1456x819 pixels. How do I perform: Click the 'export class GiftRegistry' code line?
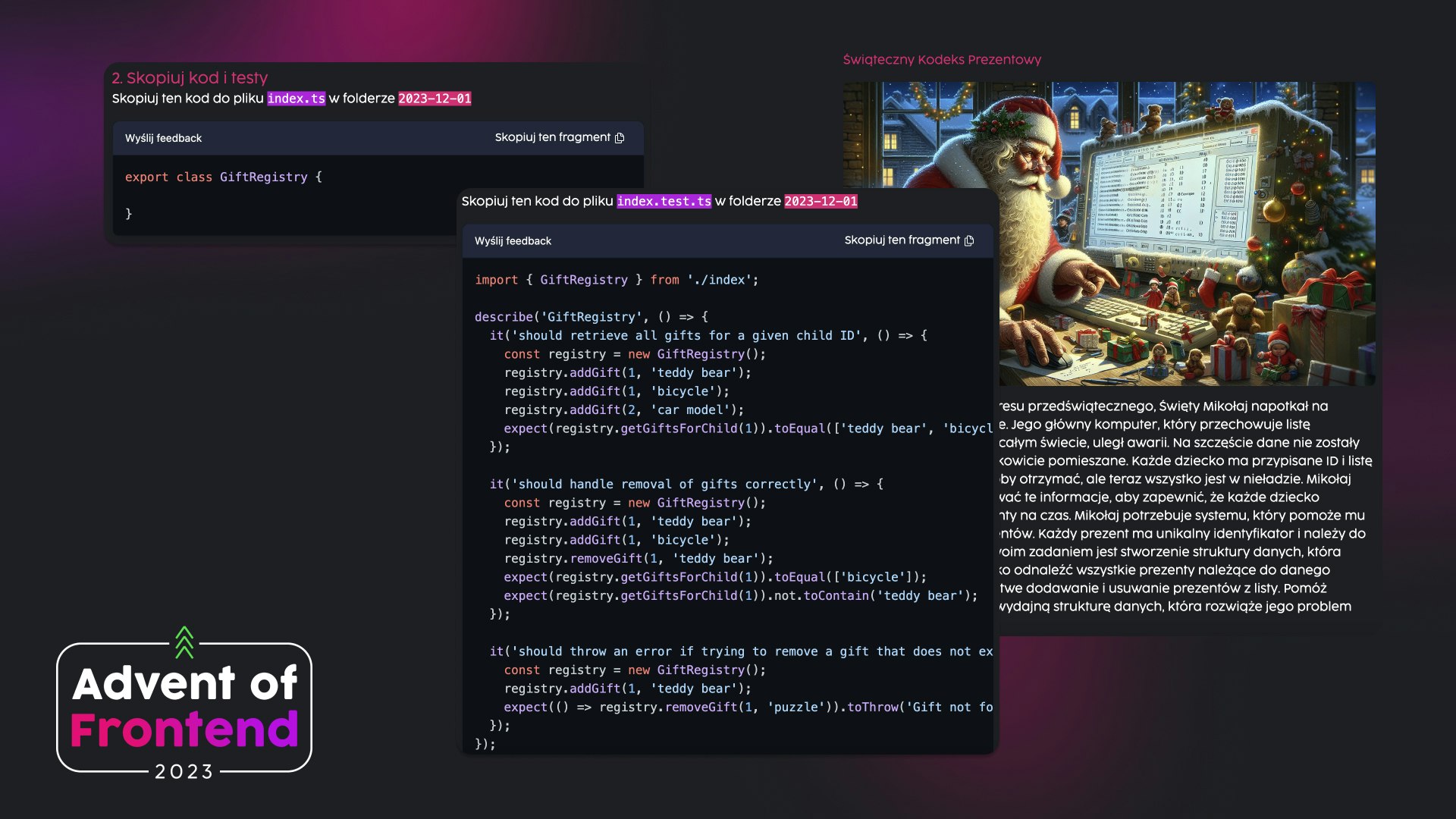(224, 177)
